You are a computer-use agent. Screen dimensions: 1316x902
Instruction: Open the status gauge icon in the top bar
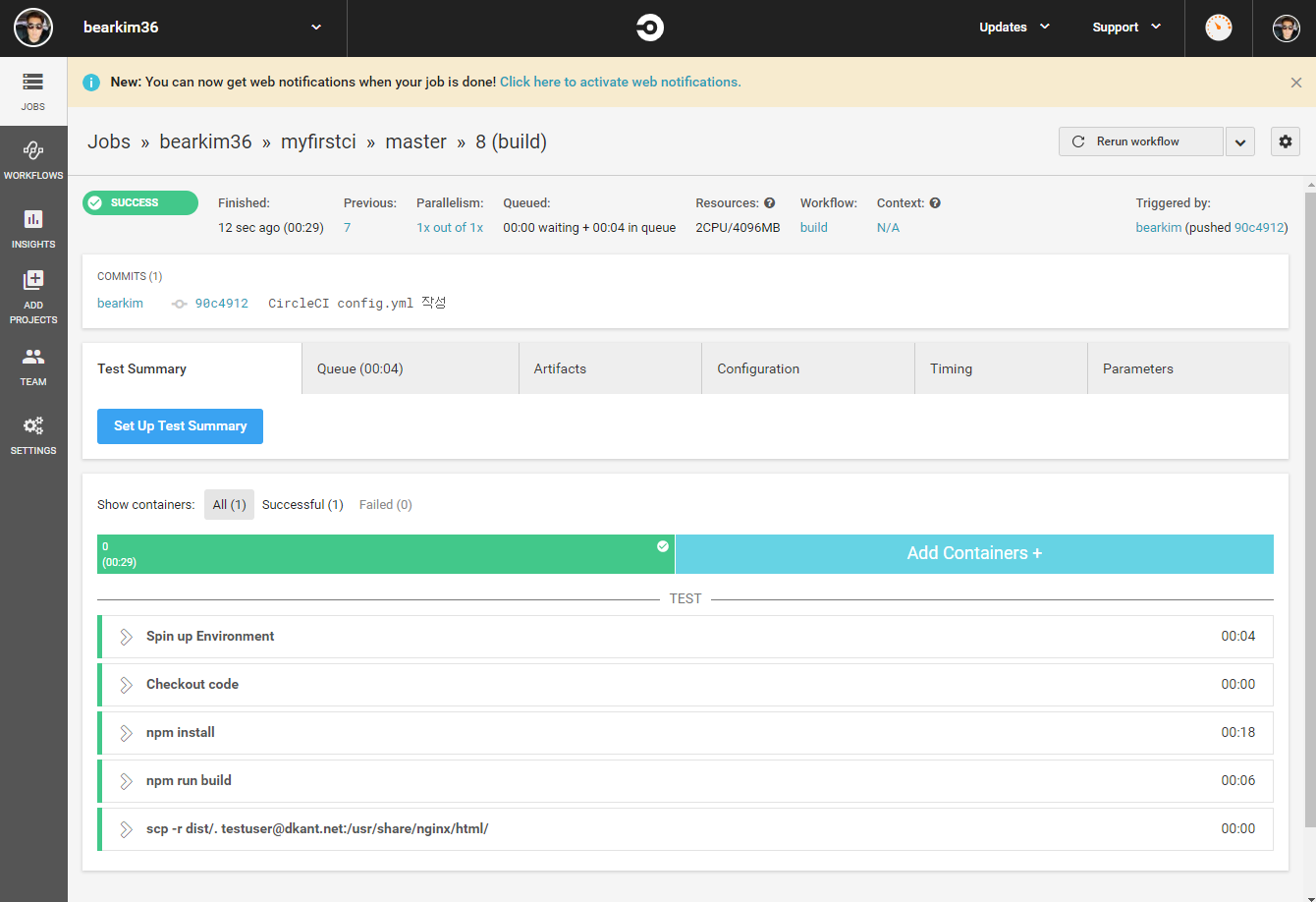[x=1219, y=28]
